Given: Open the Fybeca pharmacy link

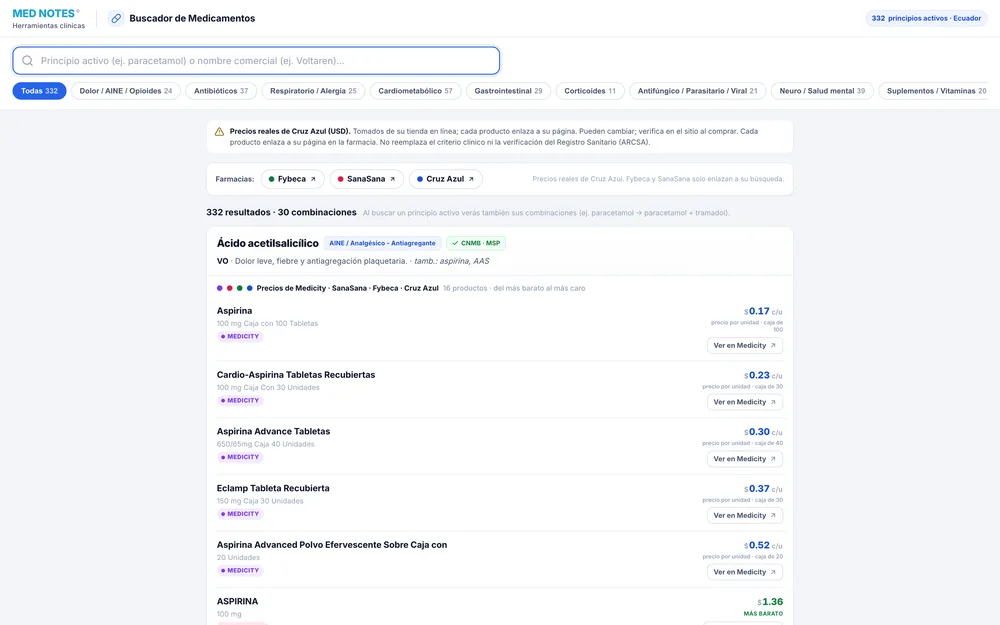Looking at the screenshot, I should [x=292, y=179].
